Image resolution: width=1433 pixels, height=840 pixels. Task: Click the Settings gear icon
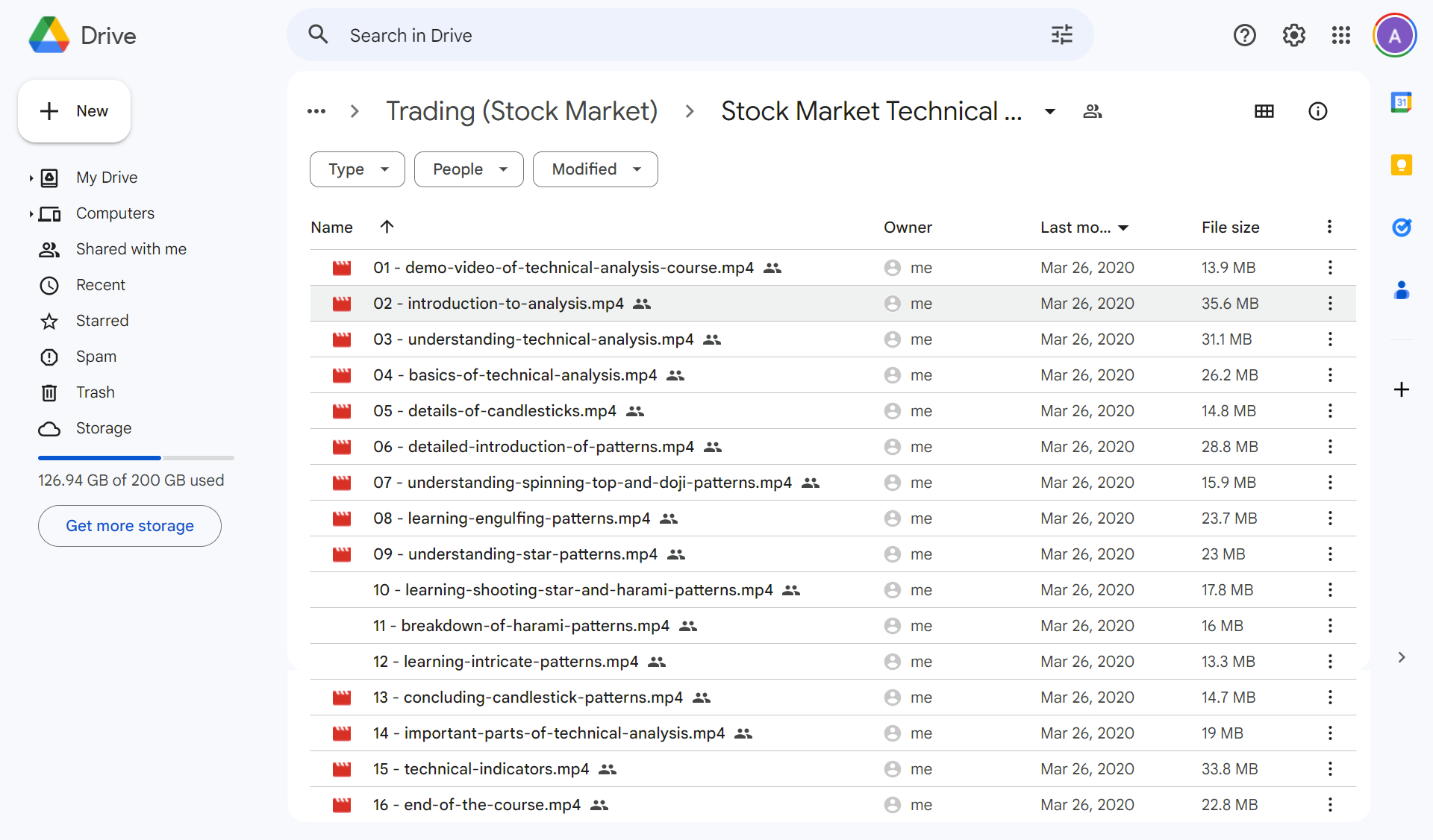tap(1293, 35)
